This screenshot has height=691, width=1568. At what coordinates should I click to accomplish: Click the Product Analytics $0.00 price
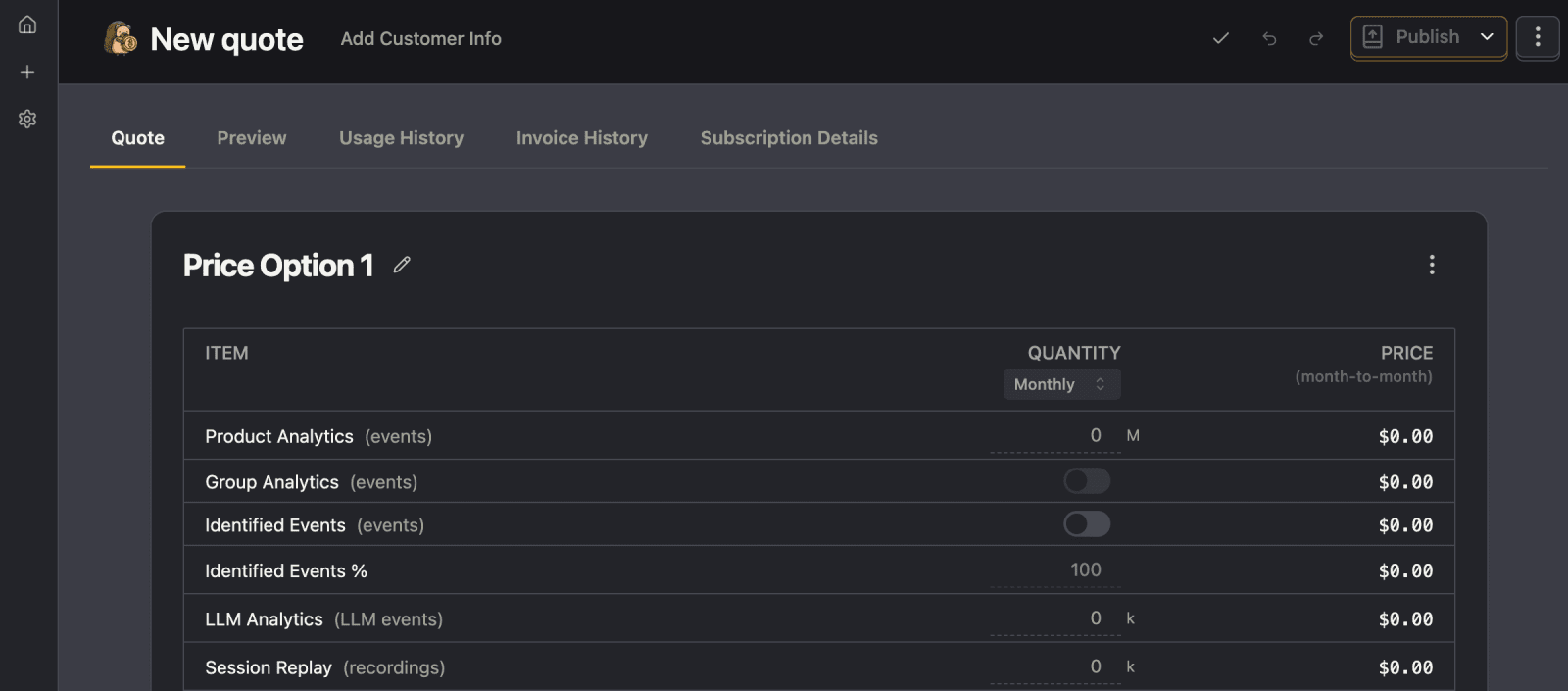tap(1405, 436)
